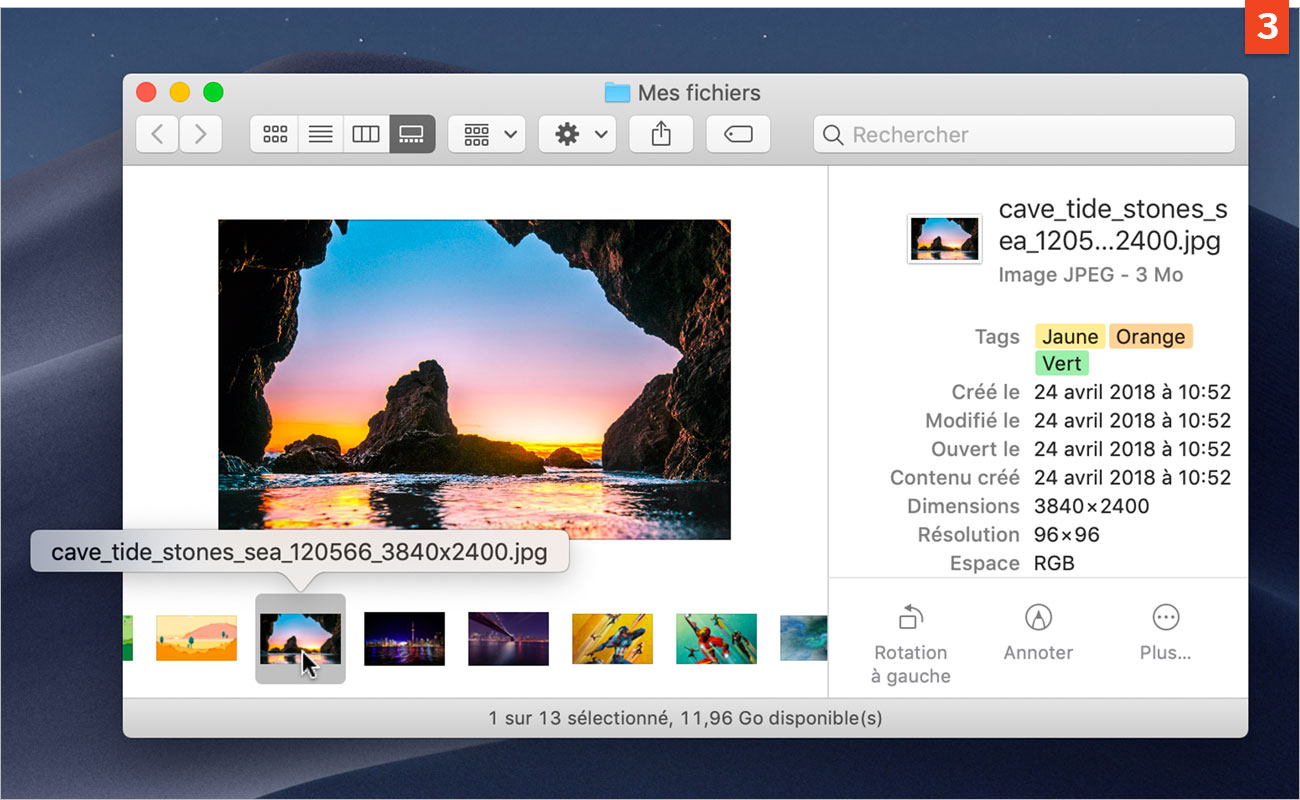Click the status bar selection count text
1300x800 pixels.
tap(685, 718)
